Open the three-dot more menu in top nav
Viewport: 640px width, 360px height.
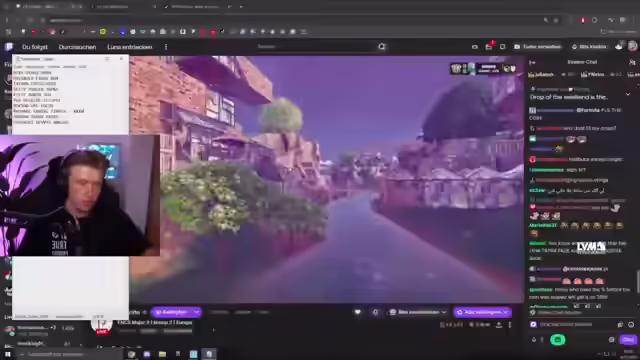[166, 47]
